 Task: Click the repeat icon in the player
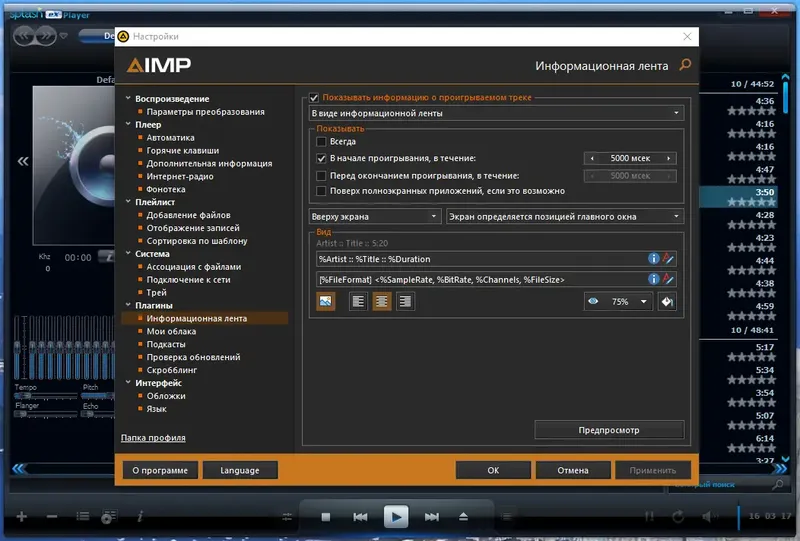678,517
